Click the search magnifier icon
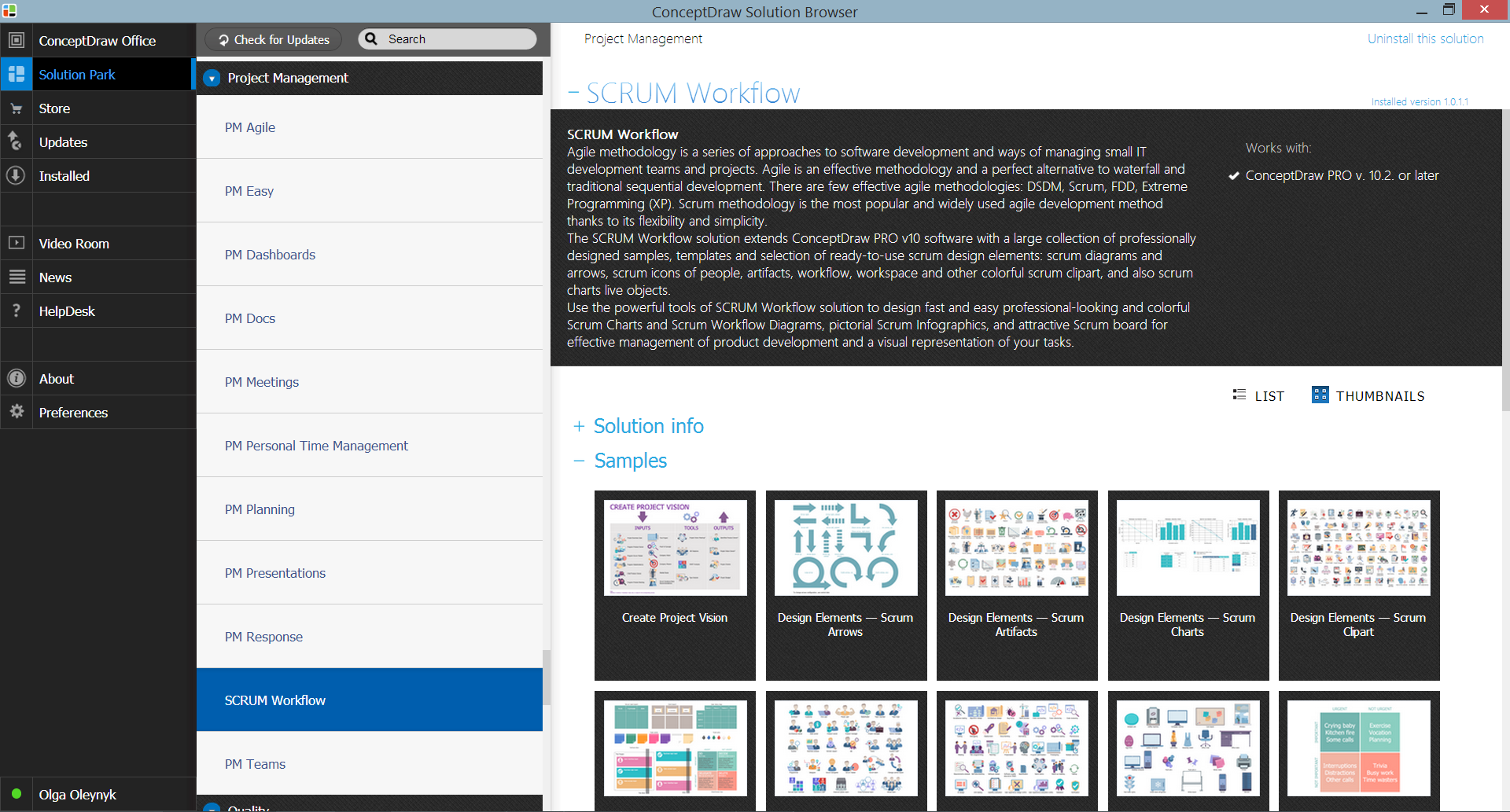This screenshot has width=1510, height=812. click(x=371, y=39)
